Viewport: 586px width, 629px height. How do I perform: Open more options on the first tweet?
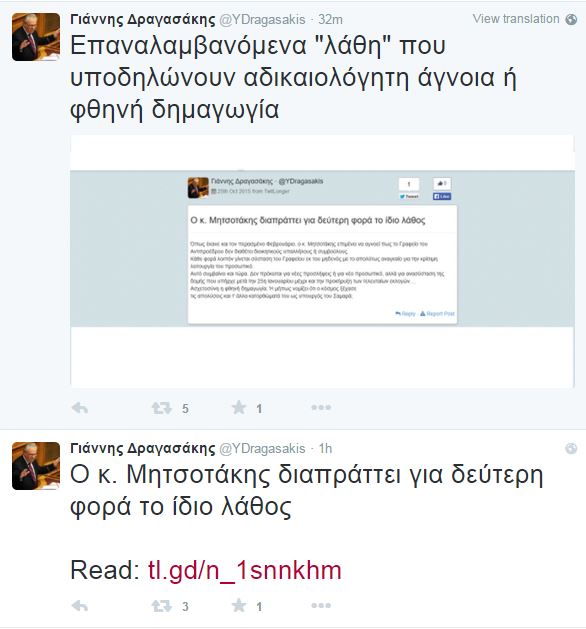[x=321, y=408]
